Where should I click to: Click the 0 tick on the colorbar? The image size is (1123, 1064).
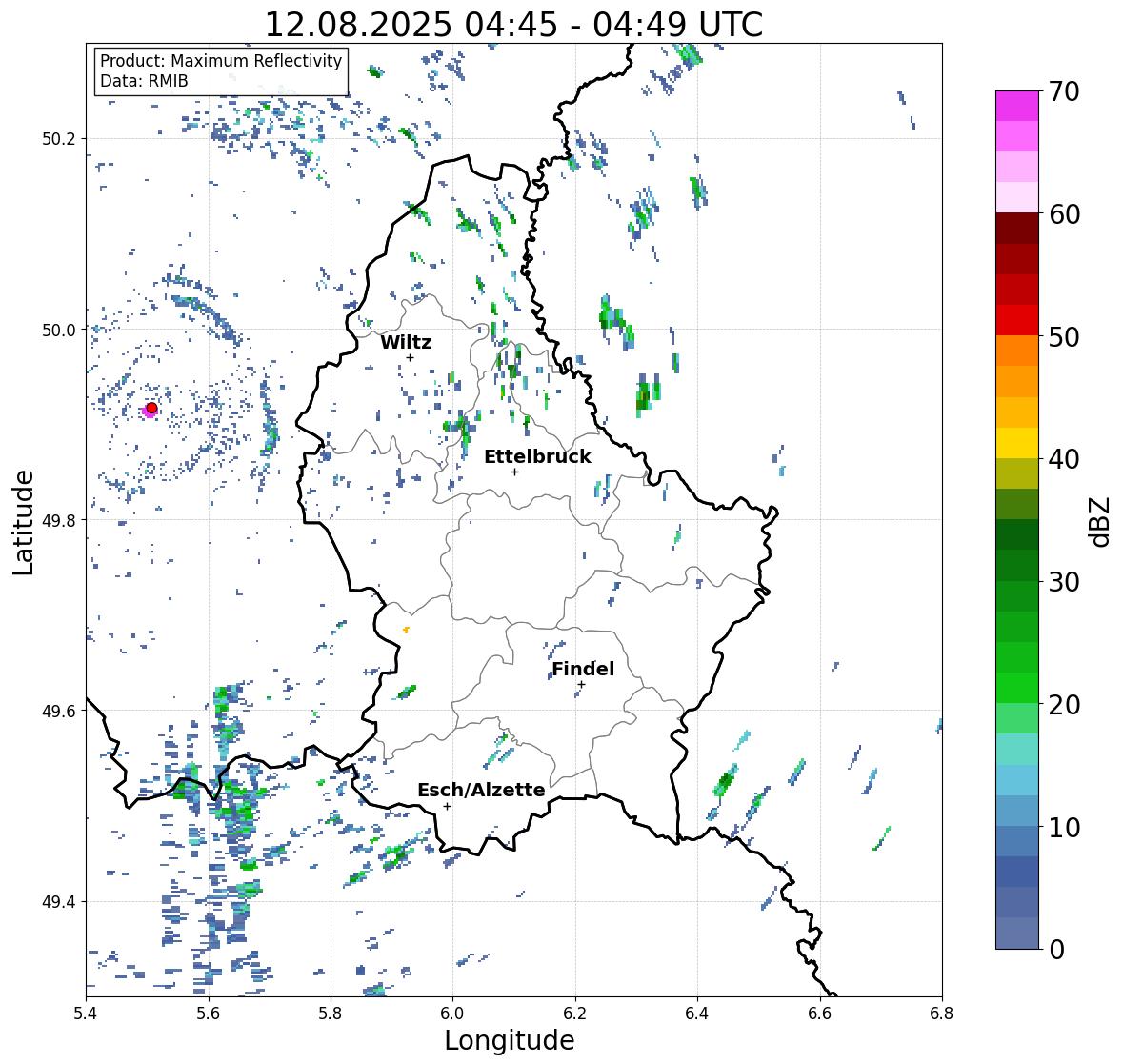click(x=1056, y=950)
